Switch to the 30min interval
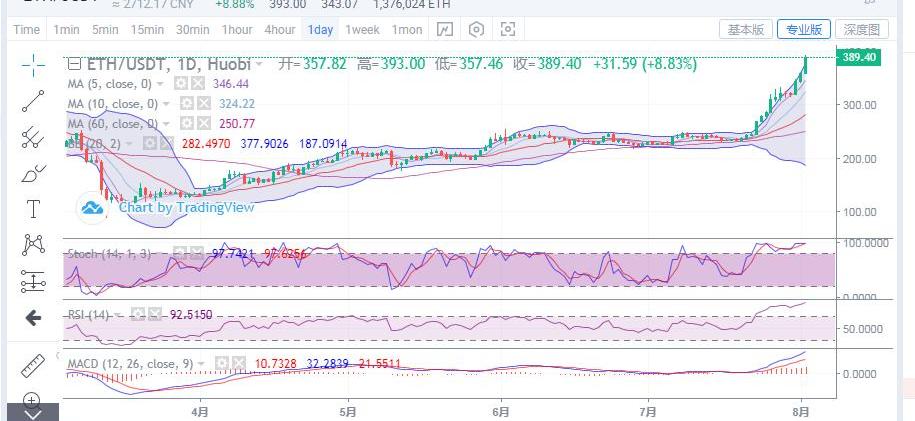The width and height of the screenshot is (915, 421). tap(192, 29)
